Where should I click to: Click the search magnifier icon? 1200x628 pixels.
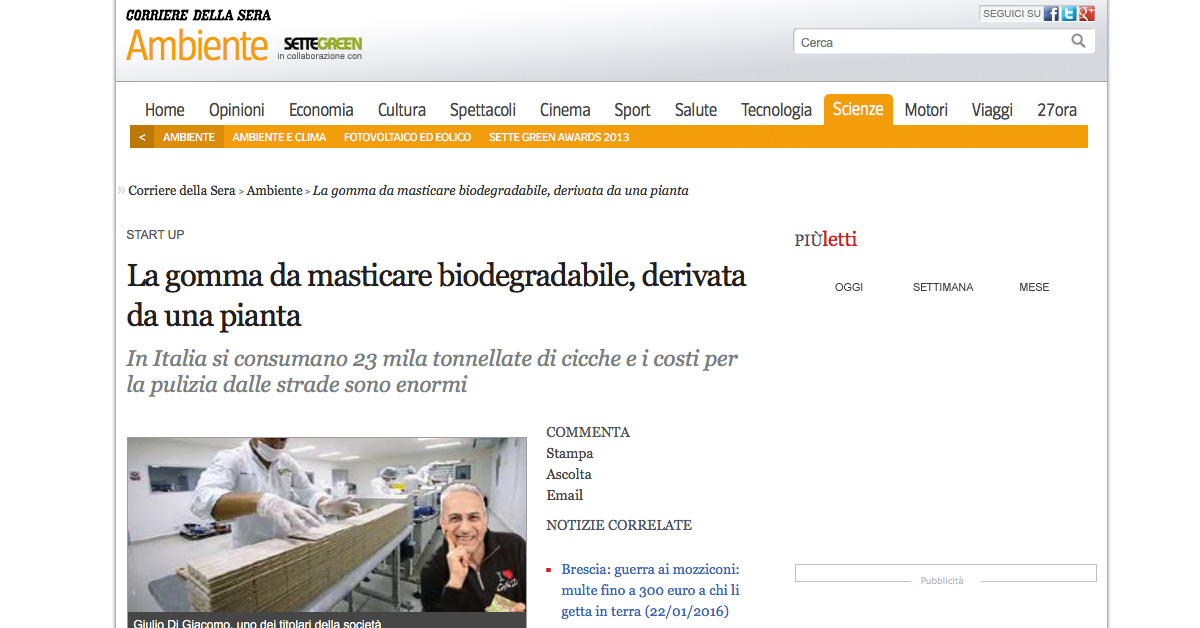[x=1078, y=41]
